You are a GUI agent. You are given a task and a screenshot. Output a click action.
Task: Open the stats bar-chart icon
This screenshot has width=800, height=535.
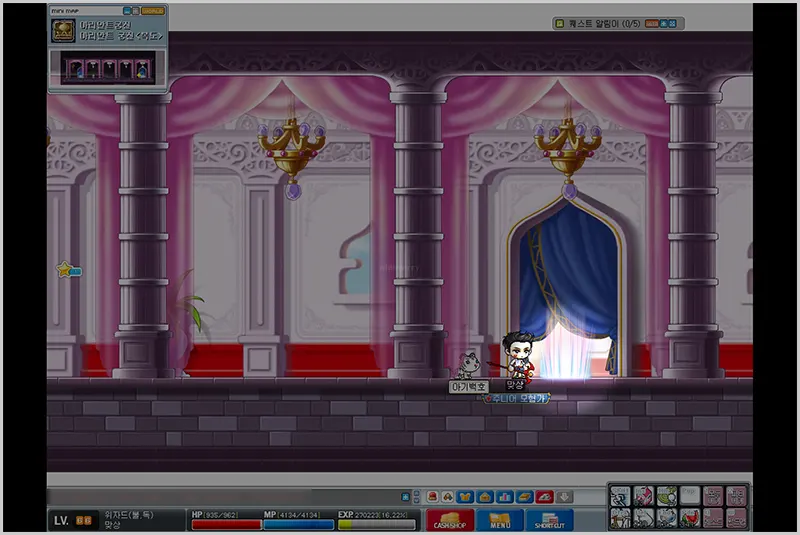pyautogui.click(x=505, y=497)
